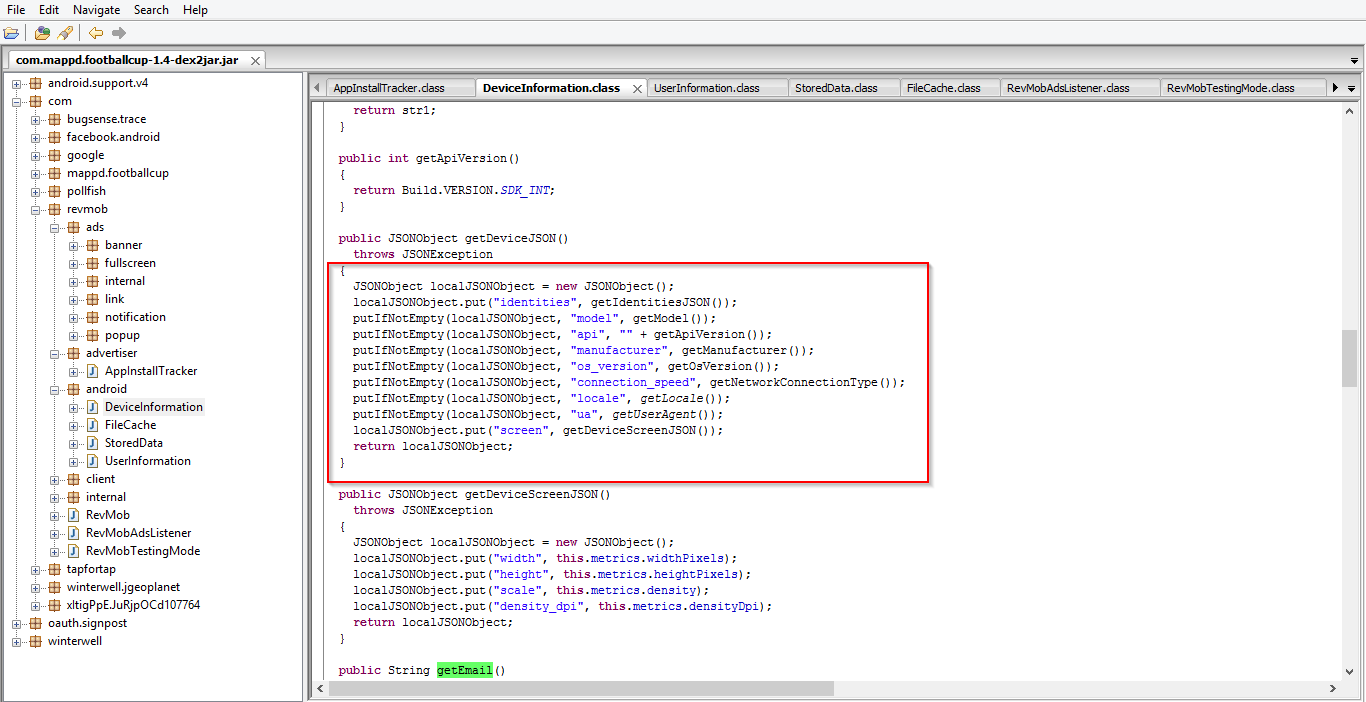Close the DeviceInformation.class tab

[x=637, y=89]
